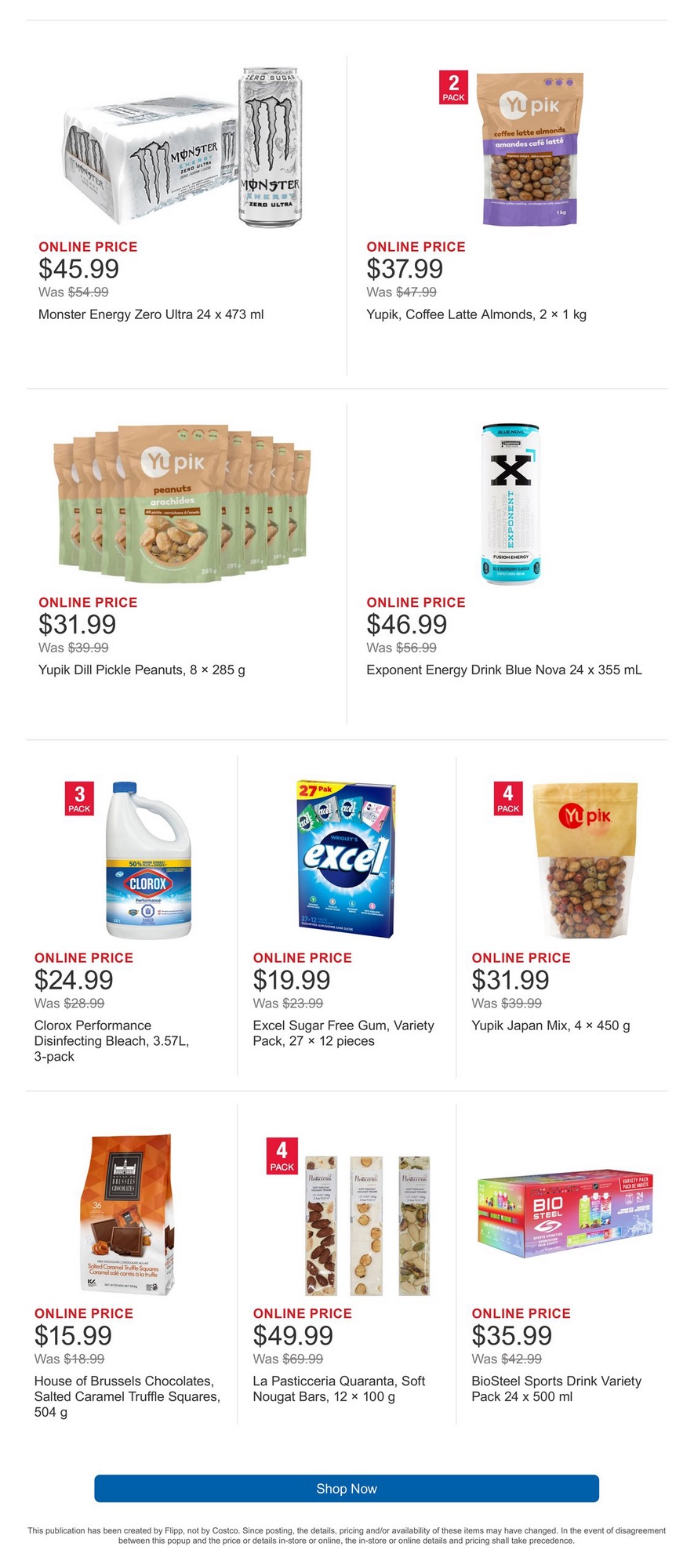Screen dimensions: 694x1568
Task: Open the Clorox bleach bottle image
Action: pyautogui.click(x=149, y=861)
